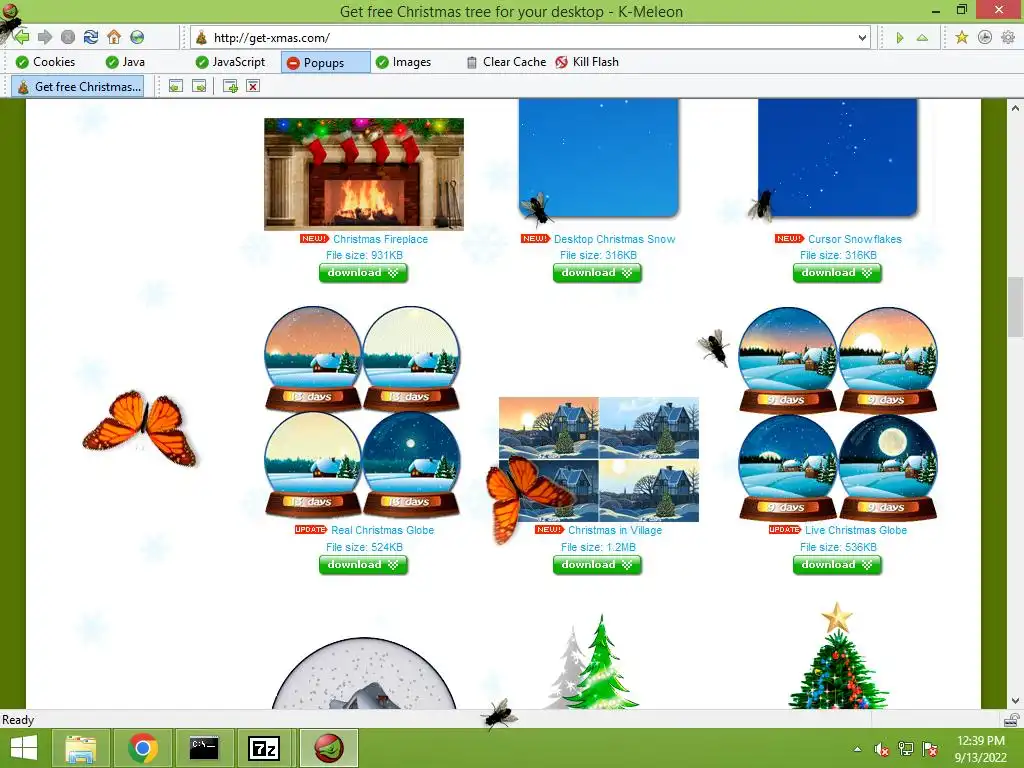
Task: Click the muted volume tray icon
Action: 882,749
